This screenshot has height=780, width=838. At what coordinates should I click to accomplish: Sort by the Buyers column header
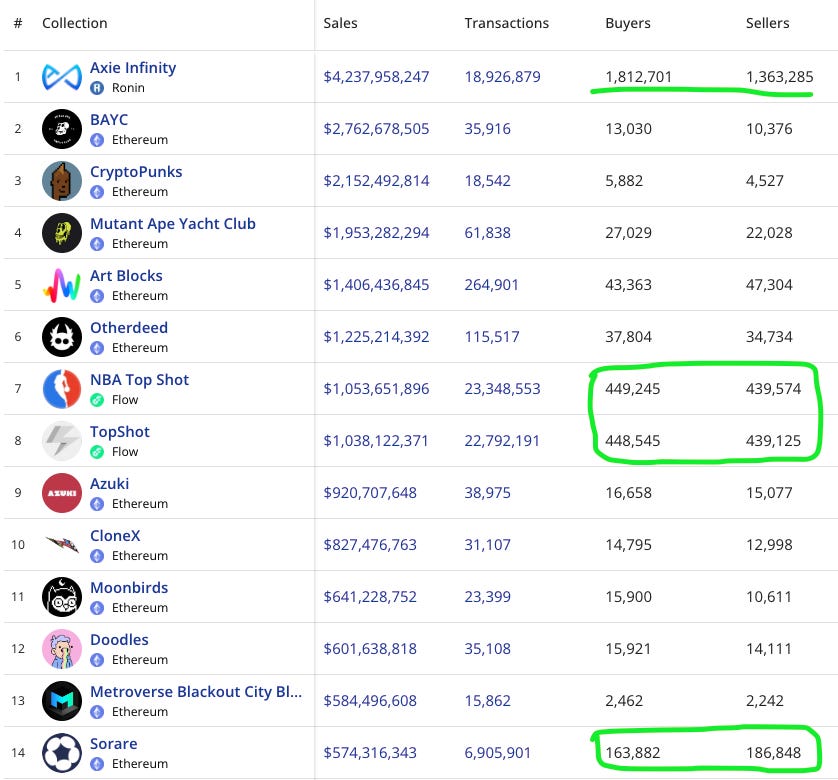628,23
